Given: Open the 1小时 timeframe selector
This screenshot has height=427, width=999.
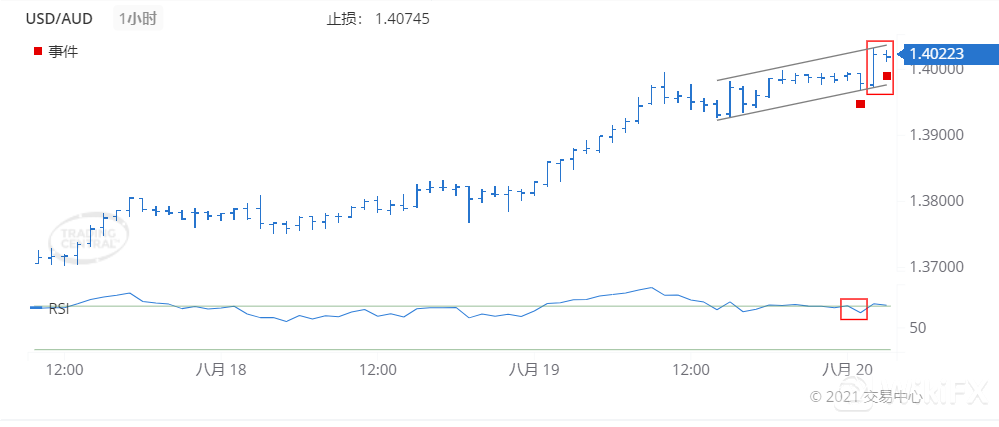Looking at the screenshot, I should 137,19.
